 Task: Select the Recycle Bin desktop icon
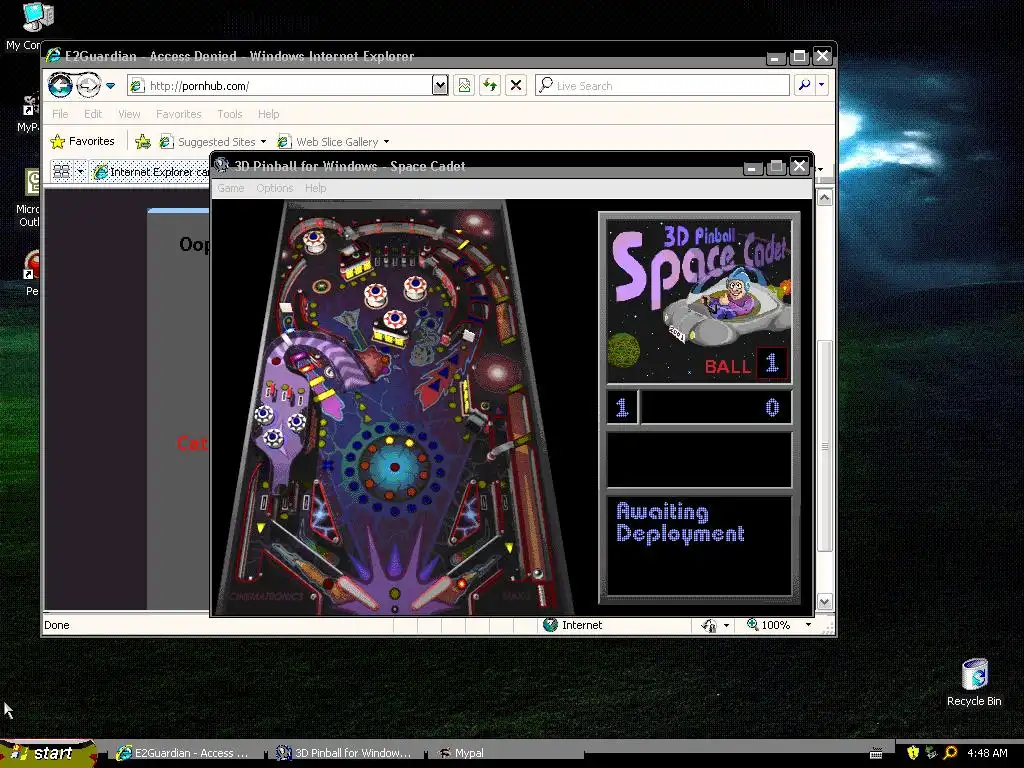tap(974, 682)
